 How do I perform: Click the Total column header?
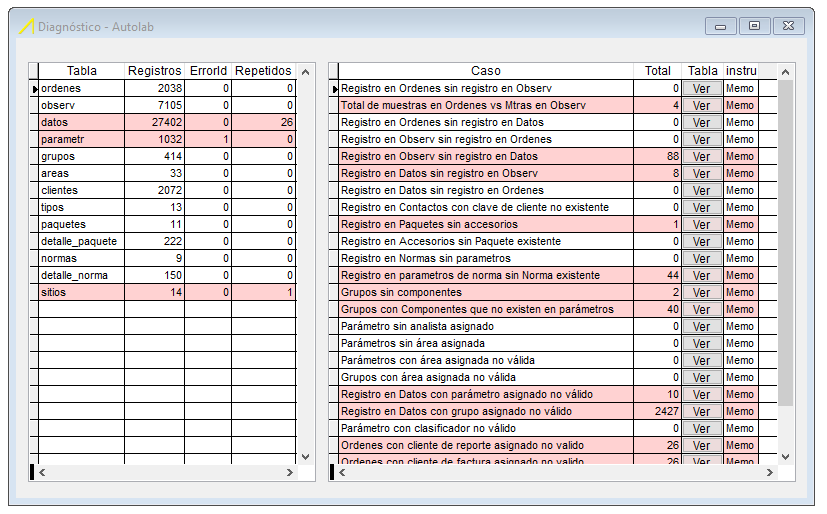pos(657,71)
